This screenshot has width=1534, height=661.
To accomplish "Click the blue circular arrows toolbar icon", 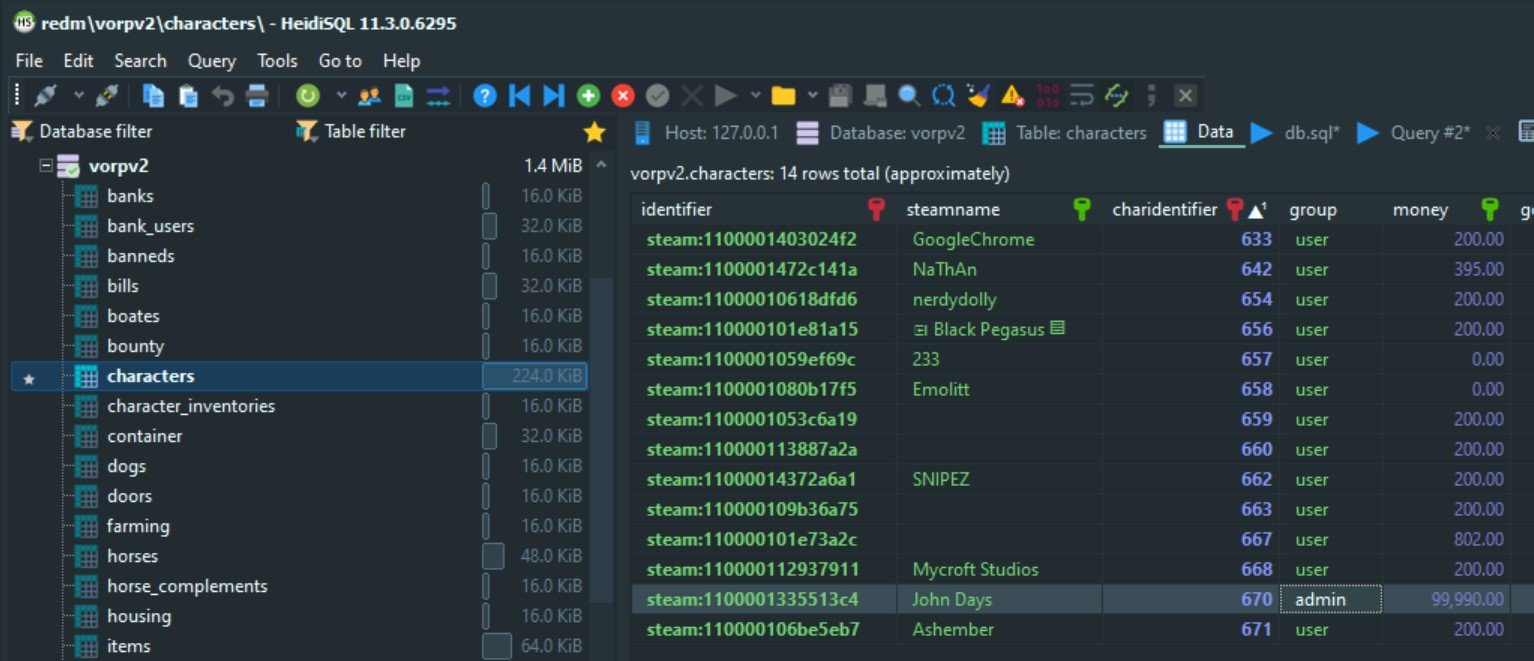I will (x=943, y=96).
